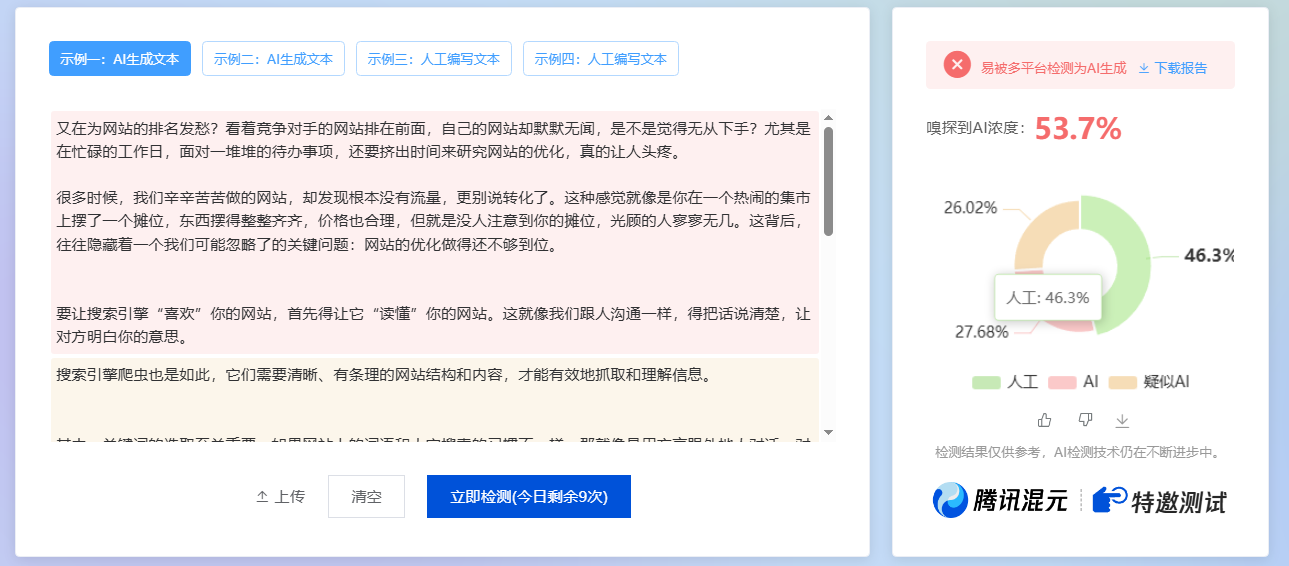The width and height of the screenshot is (1289, 566).
Task: Click the upload arrow icon beside 上传
Action: pos(262,497)
